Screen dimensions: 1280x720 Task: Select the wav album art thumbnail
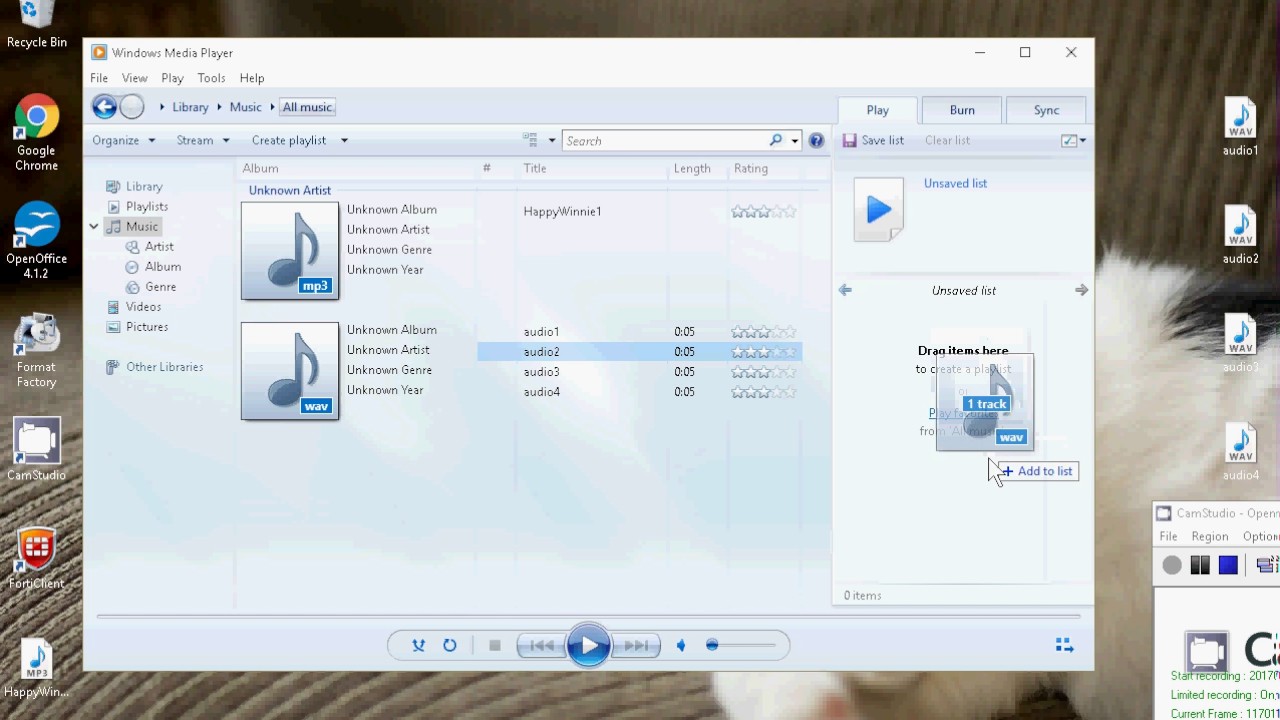pos(290,371)
